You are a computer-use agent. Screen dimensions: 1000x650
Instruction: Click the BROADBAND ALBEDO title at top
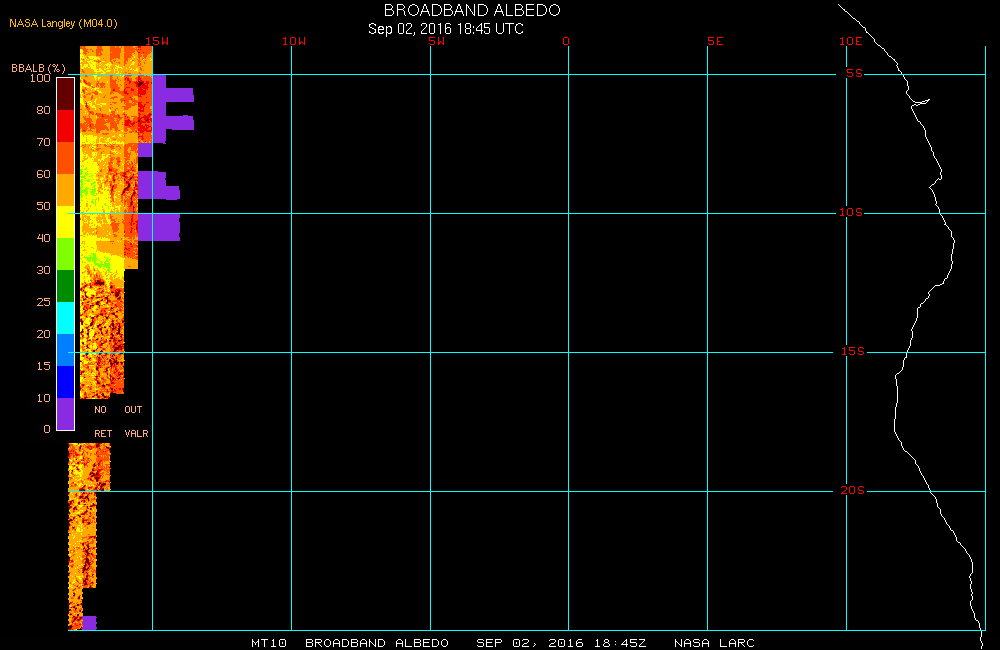click(x=472, y=10)
